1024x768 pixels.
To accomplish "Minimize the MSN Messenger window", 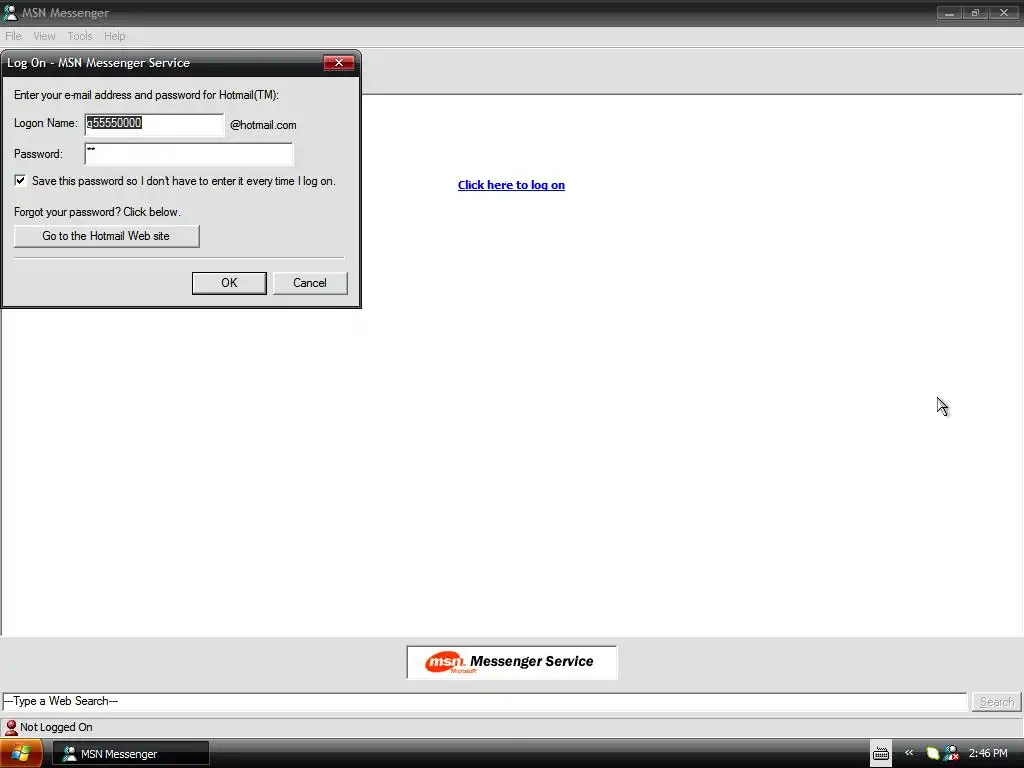I will click(949, 12).
